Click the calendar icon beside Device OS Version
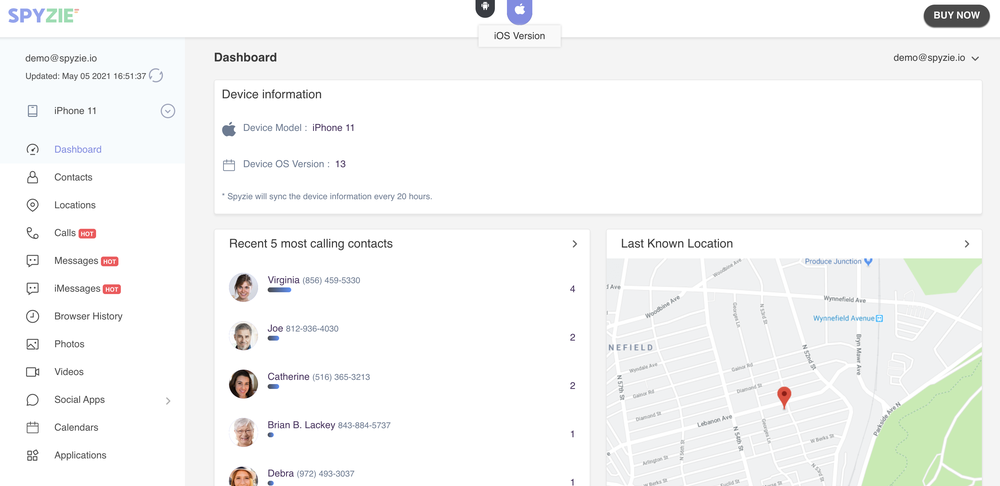 (x=229, y=165)
